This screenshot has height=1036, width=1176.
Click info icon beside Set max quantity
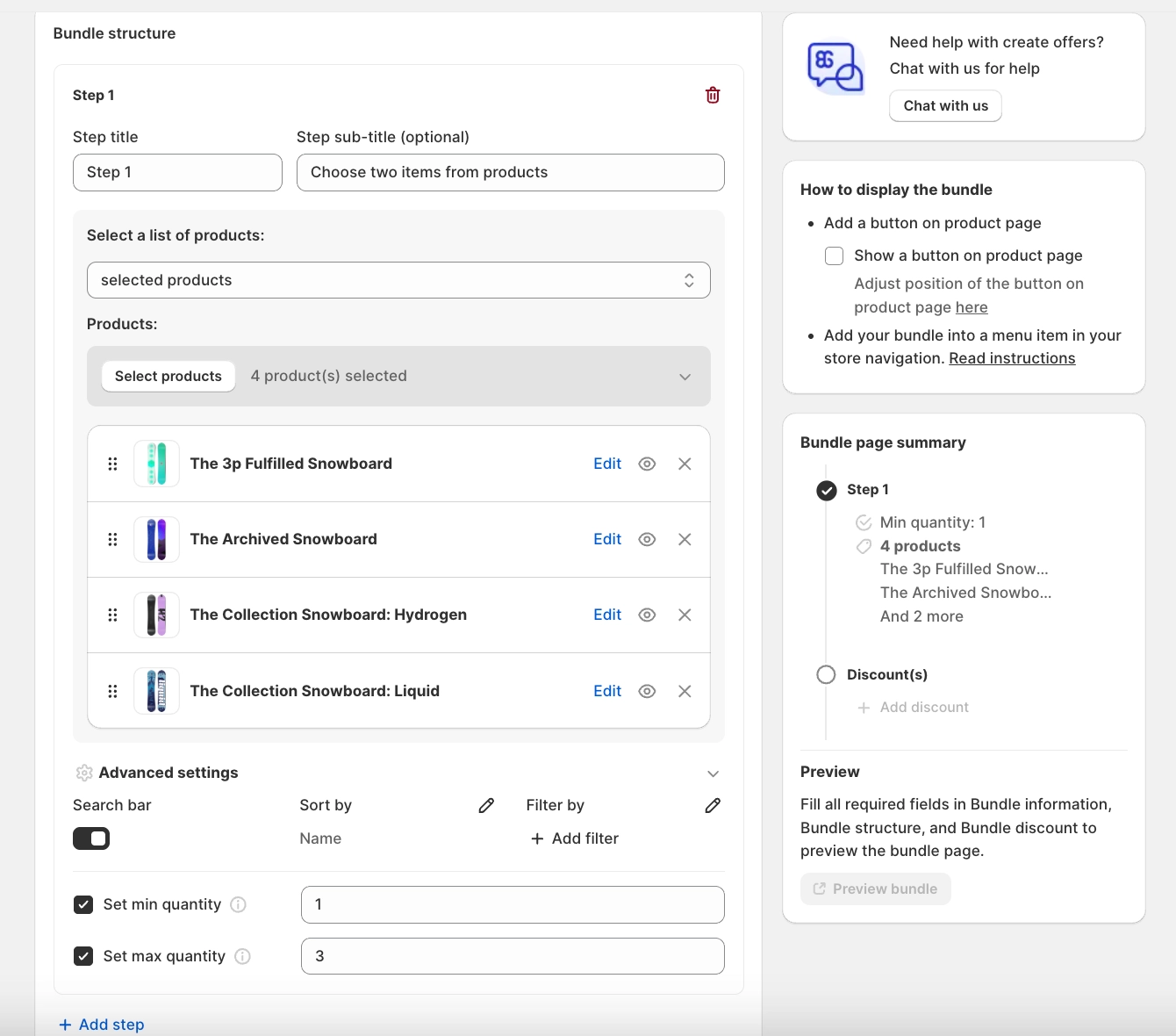point(242,956)
